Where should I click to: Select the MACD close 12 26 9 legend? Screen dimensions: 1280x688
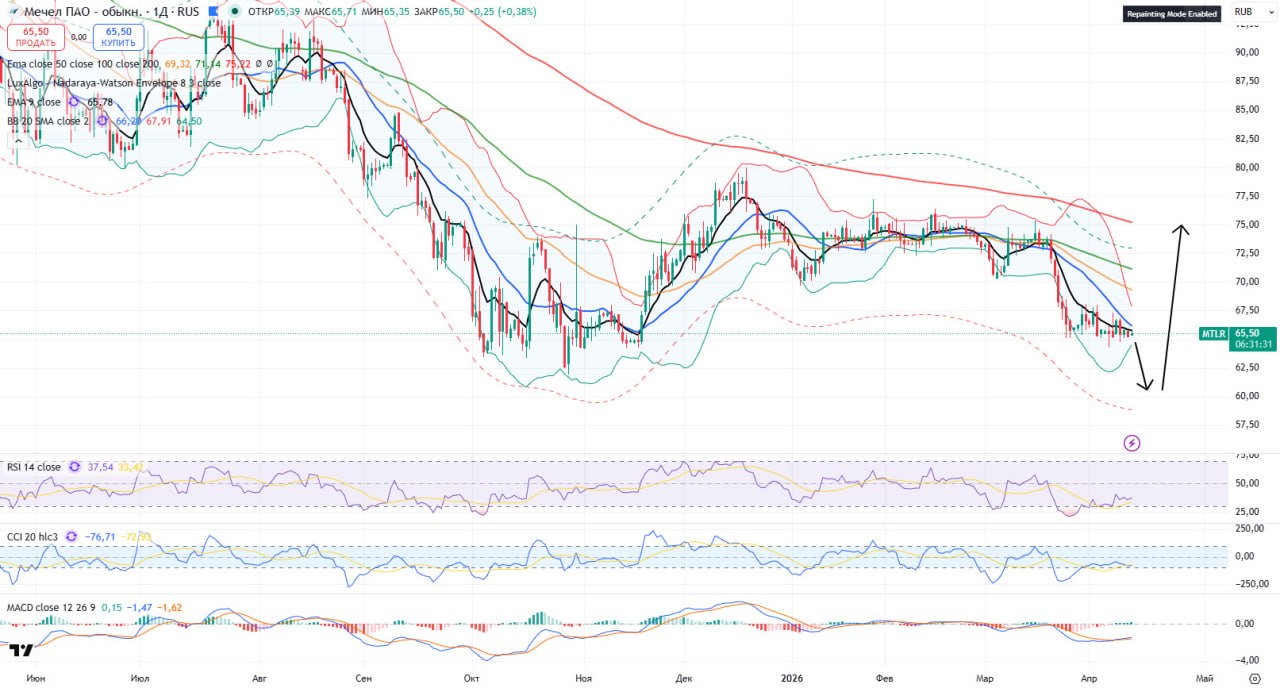pyautogui.click(x=51, y=607)
